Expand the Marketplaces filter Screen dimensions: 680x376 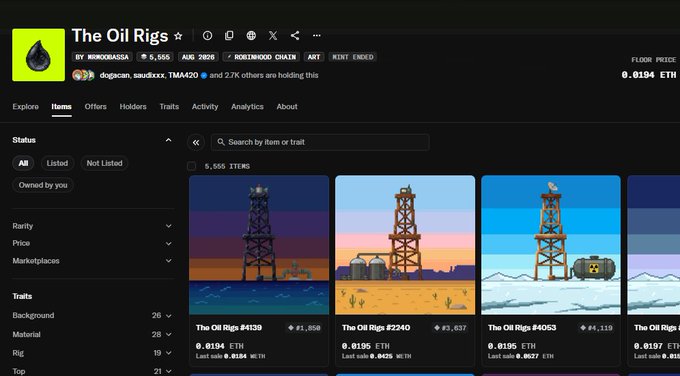(x=92, y=261)
